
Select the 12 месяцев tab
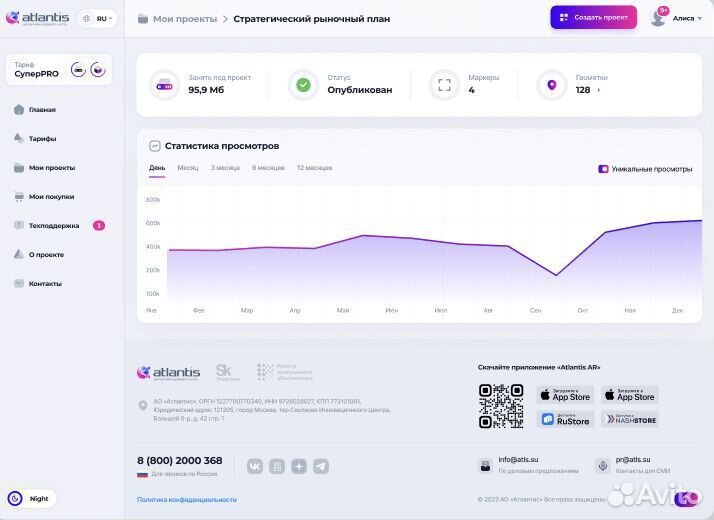coord(315,168)
